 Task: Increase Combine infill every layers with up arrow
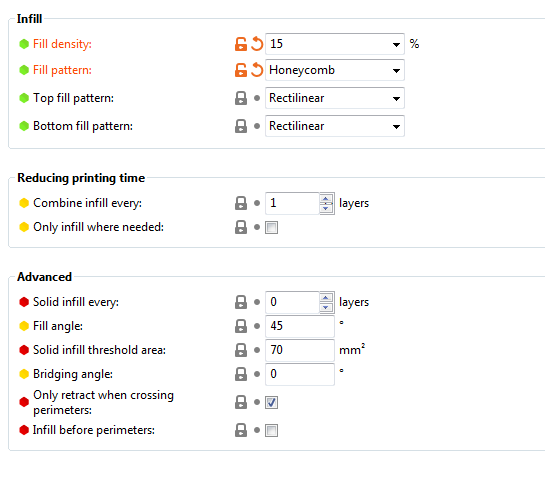point(326,199)
